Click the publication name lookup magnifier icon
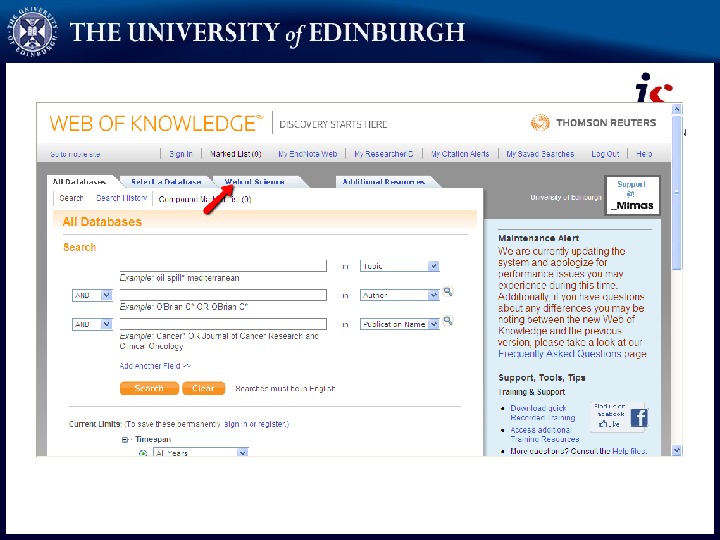The width and height of the screenshot is (720, 540). 448,320
